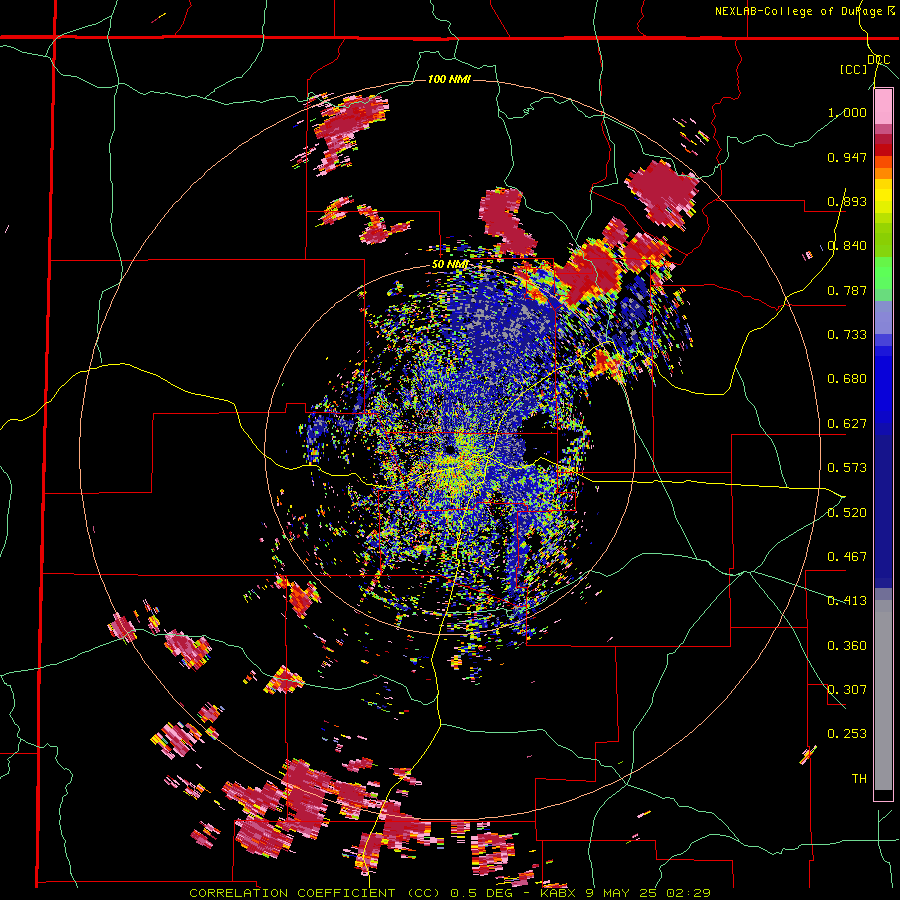The height and width of the screenshot is (900, 900).
Task: Select the 0.413 colorbar value
Action: pyautogui.click(x=847, y=601)
